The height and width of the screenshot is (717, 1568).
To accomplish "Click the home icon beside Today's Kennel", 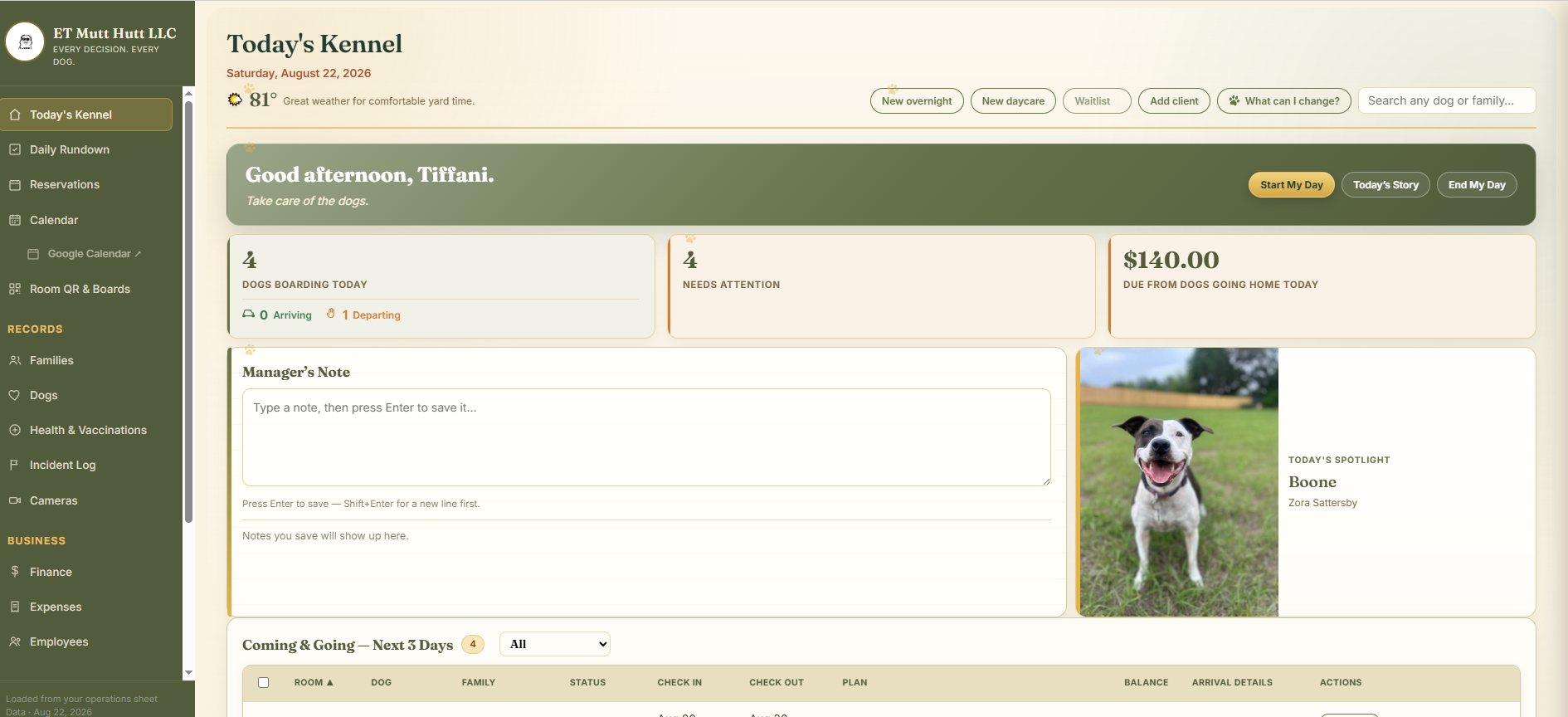I will tap(15, 115).
